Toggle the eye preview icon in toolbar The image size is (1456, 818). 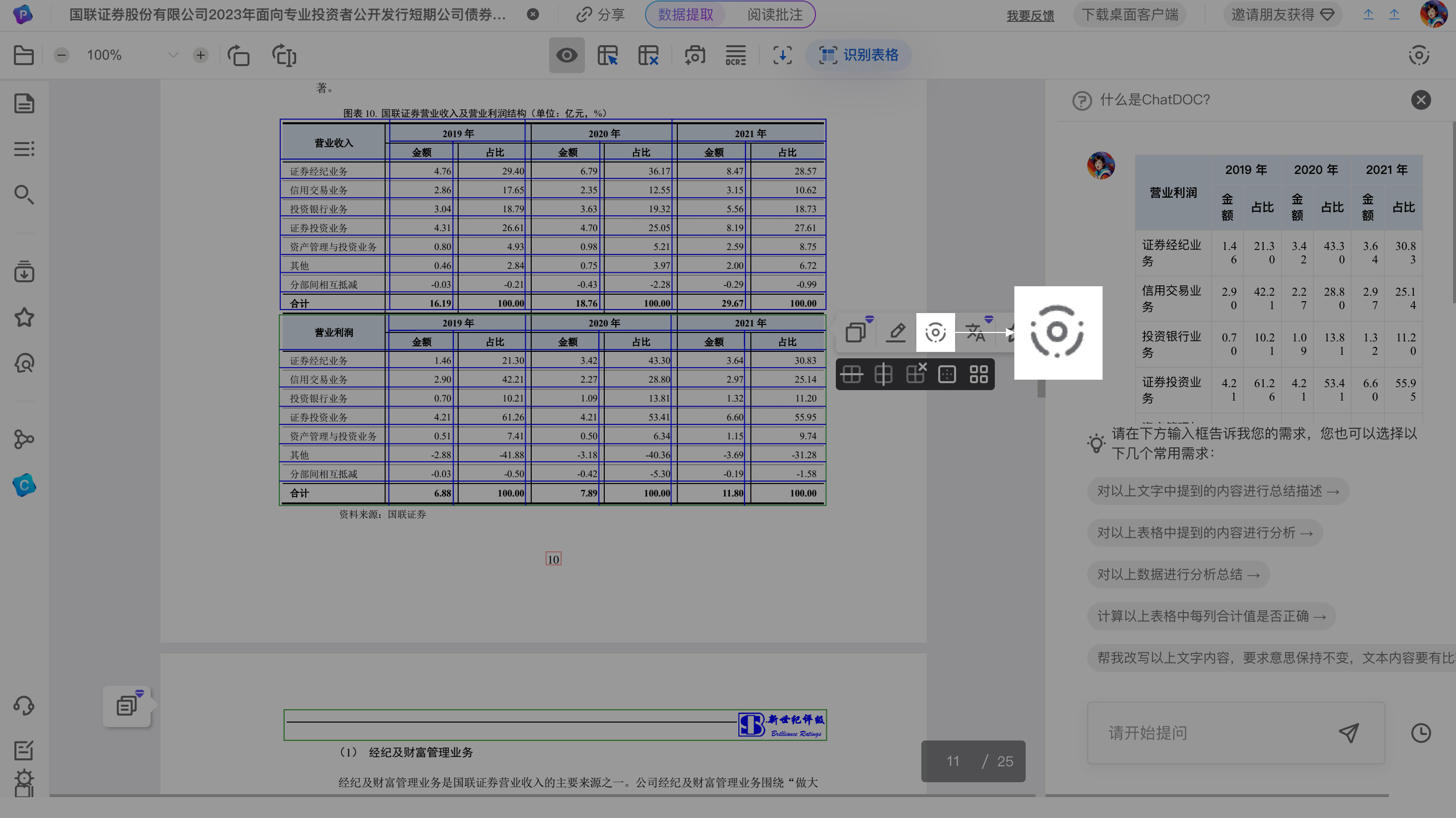pos(566,55)
